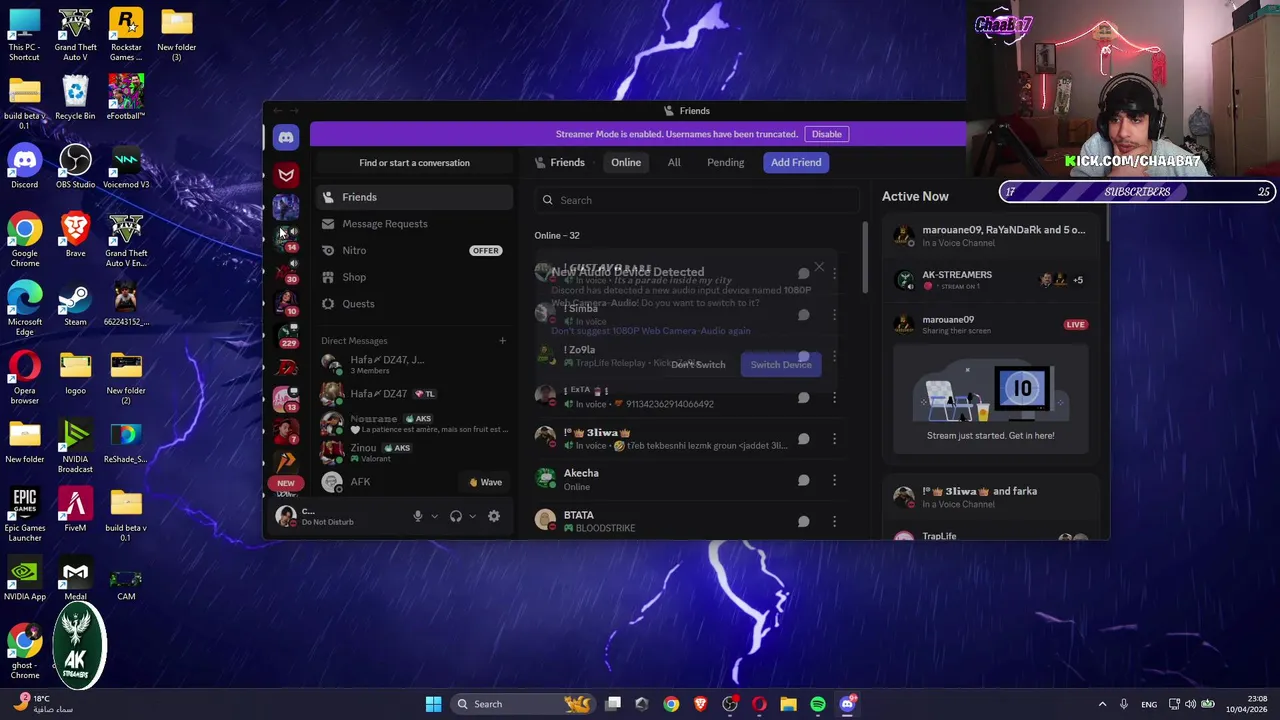This screenshot has width=1280, height=720.
Task: Open Discord User Settings gear
Action: tap(494, 516)
